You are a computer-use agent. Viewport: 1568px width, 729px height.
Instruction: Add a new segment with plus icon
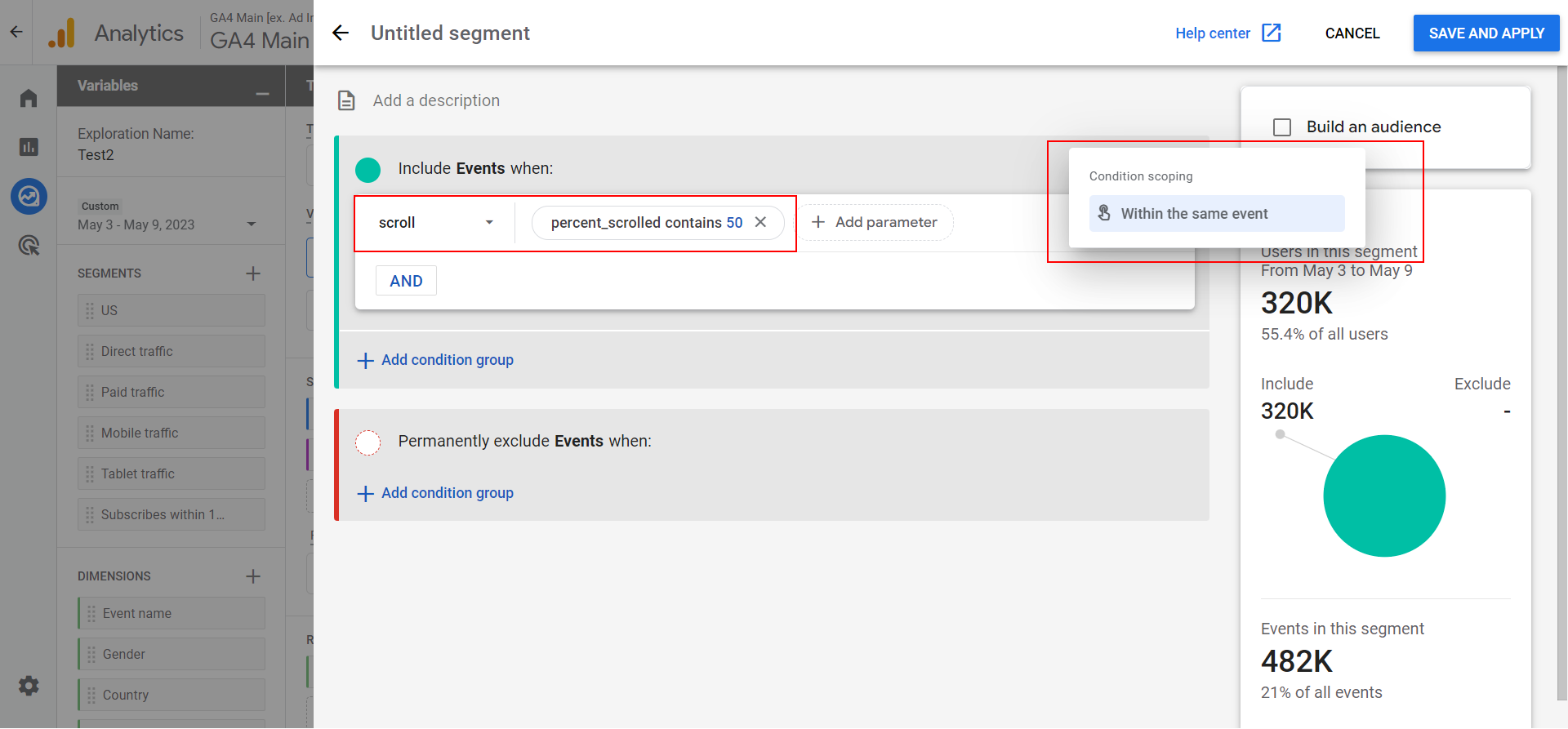253,273
